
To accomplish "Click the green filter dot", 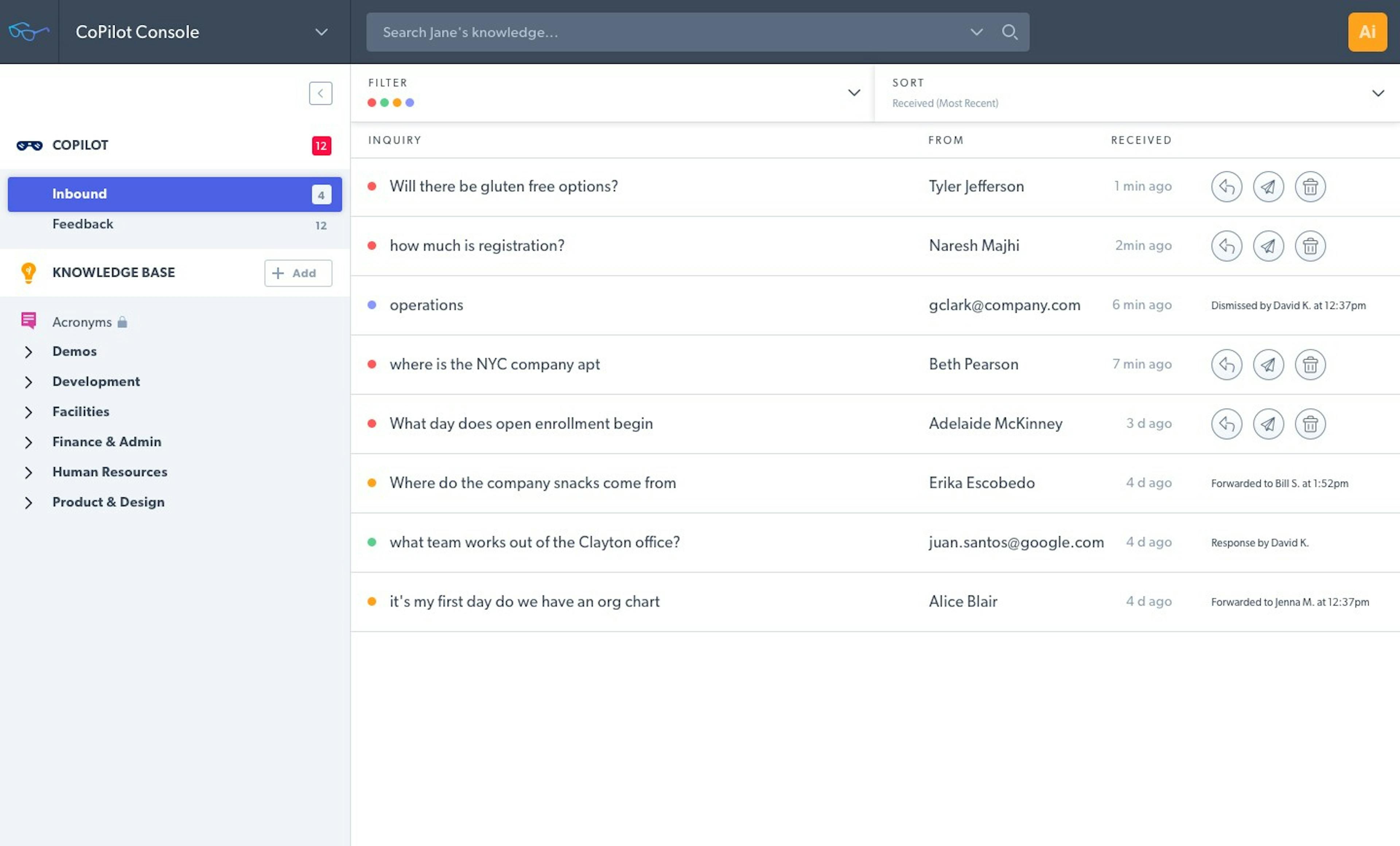I will [x=384, y=103].
